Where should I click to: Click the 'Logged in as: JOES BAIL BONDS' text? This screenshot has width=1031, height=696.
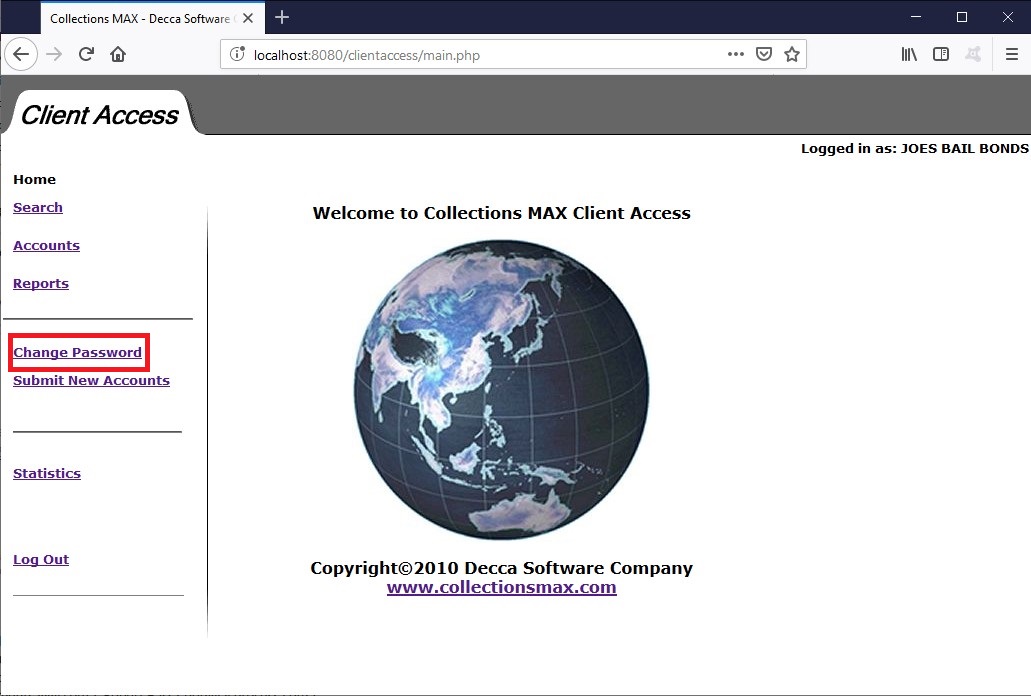coord(915,149)
